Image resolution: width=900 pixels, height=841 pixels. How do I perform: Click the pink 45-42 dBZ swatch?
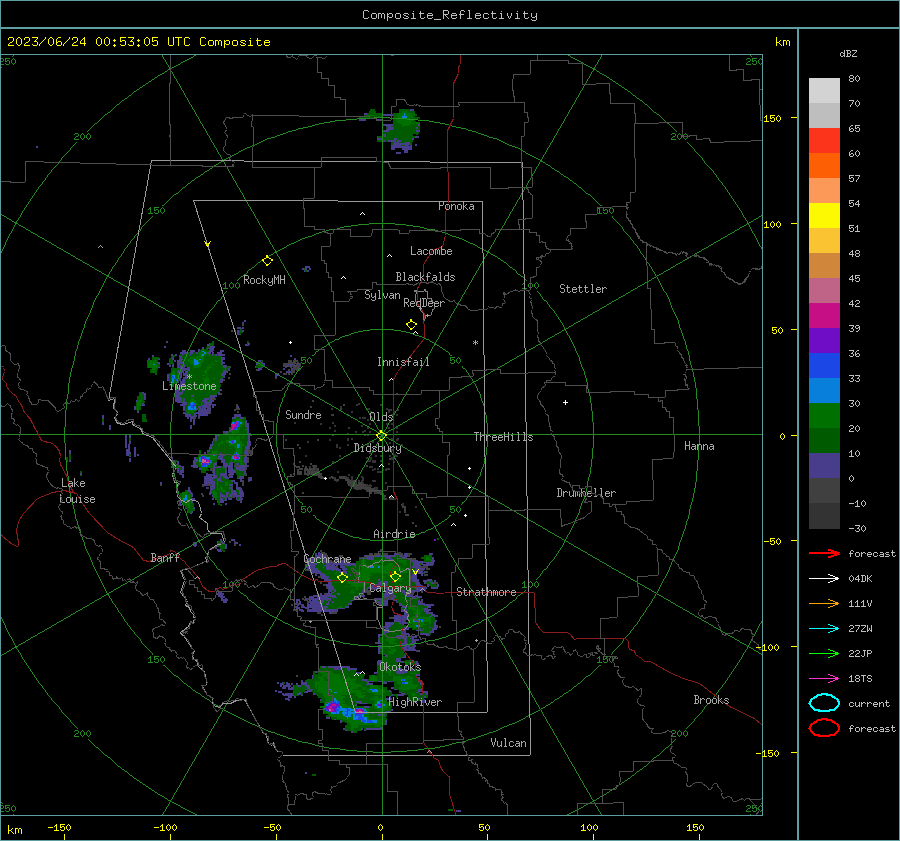pyautogui.click(x=824, y=291)
